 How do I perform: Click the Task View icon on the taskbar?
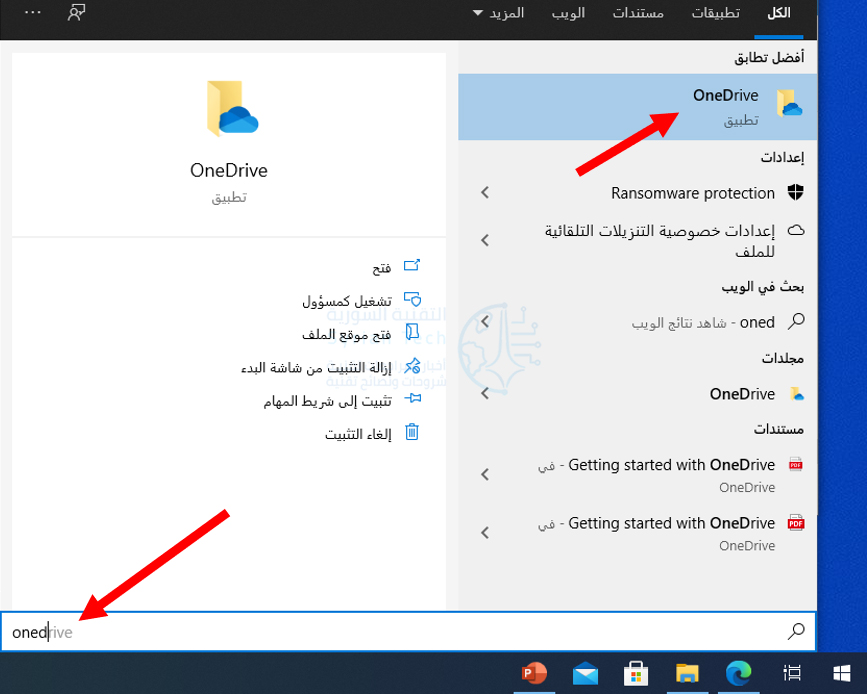pos(792,673)
